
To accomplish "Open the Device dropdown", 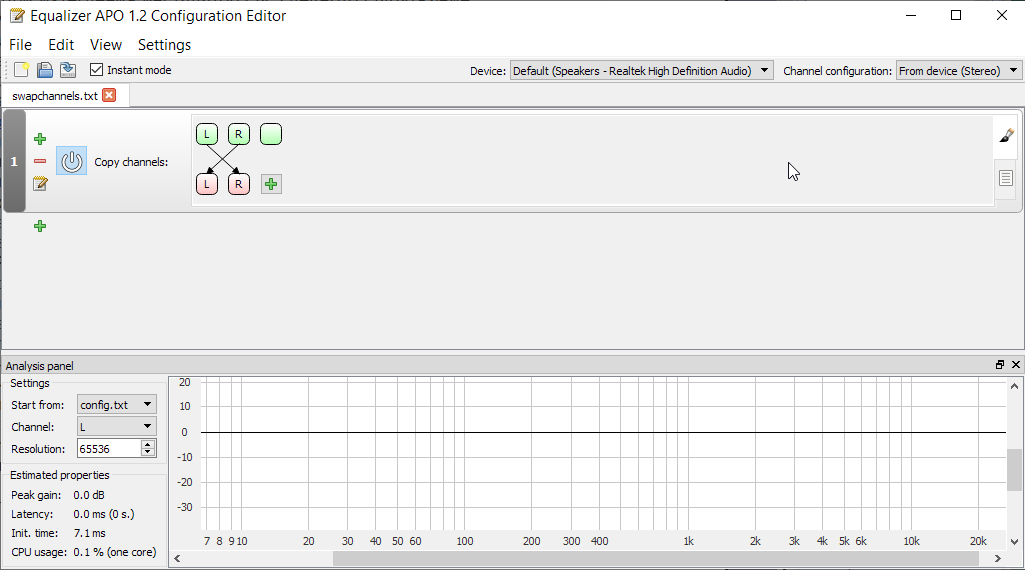I will click(x=641, y=71).
